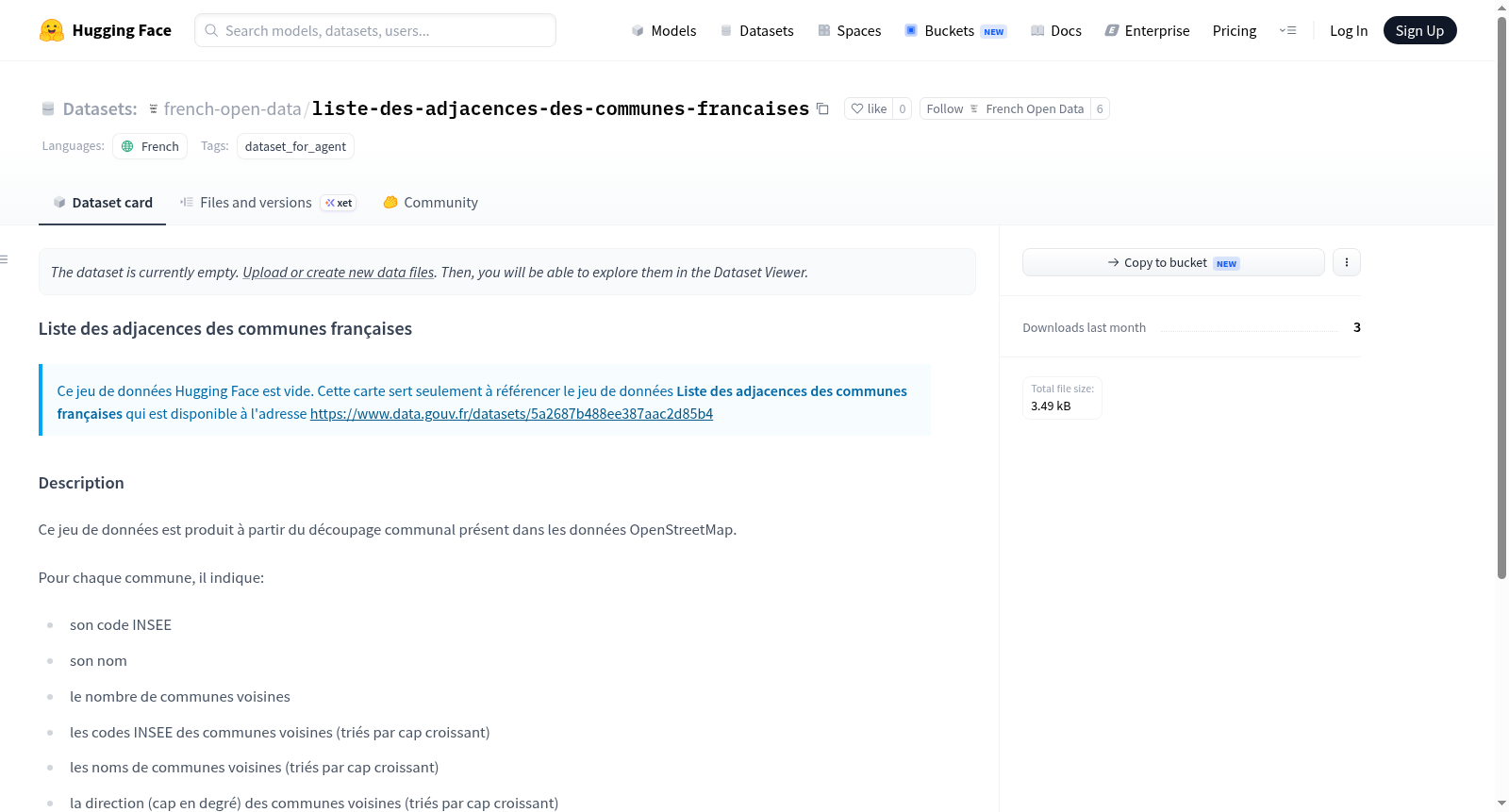Screen dimensions: 1509x812
Task: Select the dataset_for_agent tag
Action: point(295,146)
